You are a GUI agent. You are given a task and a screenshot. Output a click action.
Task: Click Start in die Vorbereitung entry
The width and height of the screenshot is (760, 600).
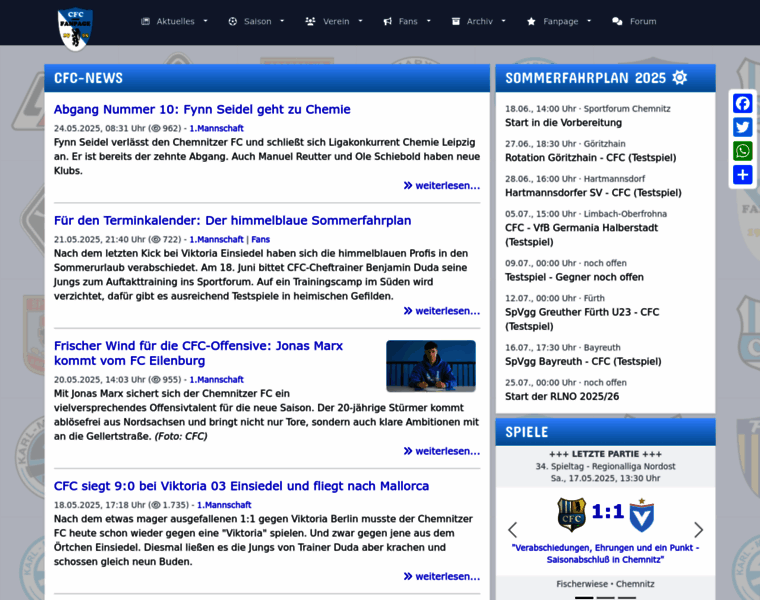(x=563, y=123)
